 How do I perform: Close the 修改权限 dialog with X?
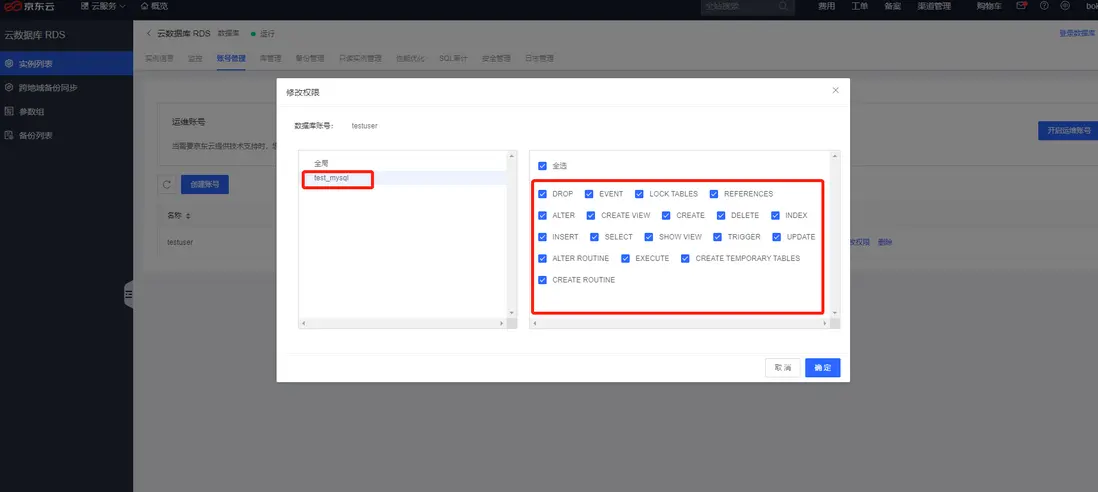[x=835, y=90]
